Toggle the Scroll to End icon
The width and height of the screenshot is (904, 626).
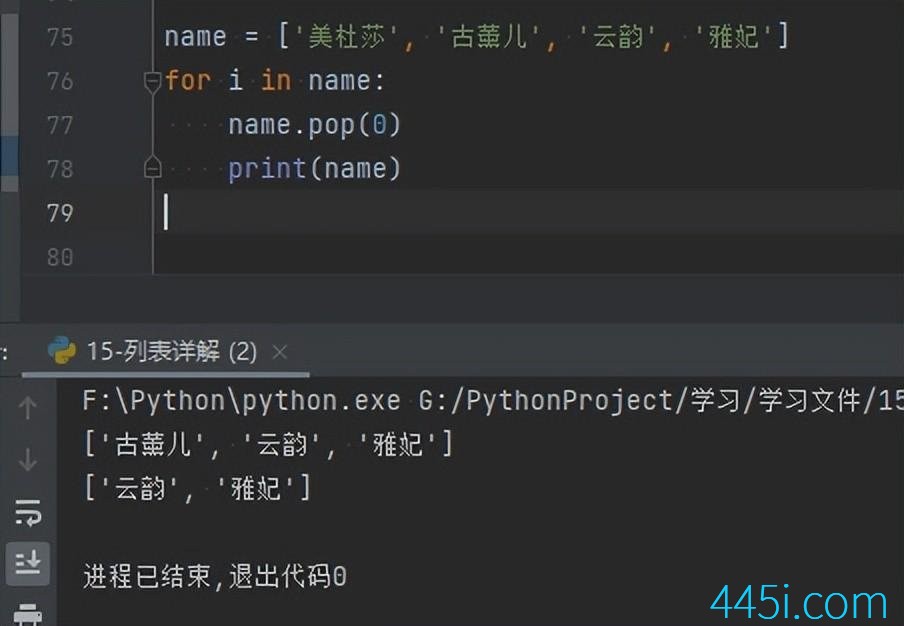[x=28, y=562]
